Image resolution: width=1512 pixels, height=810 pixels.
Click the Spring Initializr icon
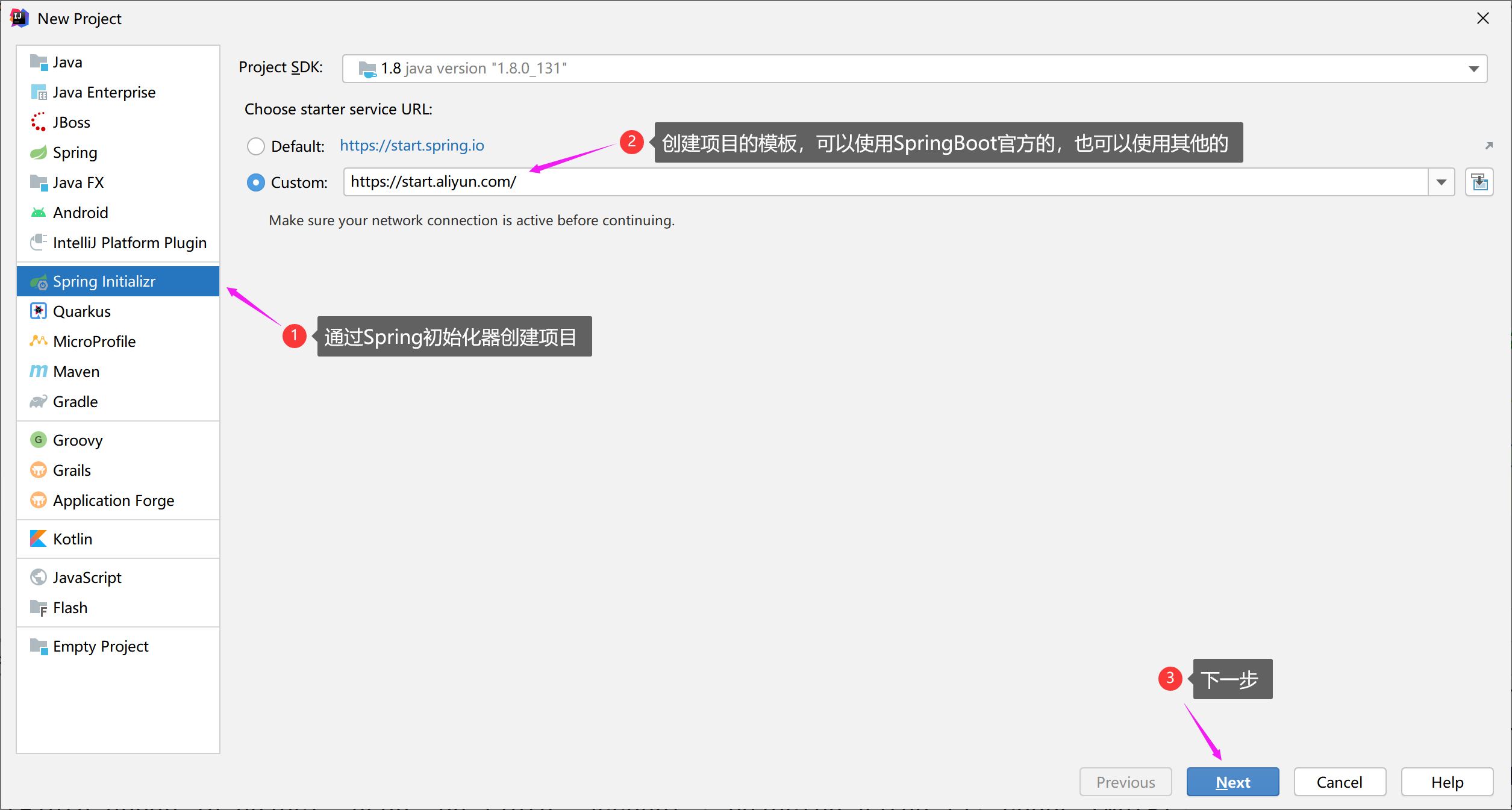[39, 281]
